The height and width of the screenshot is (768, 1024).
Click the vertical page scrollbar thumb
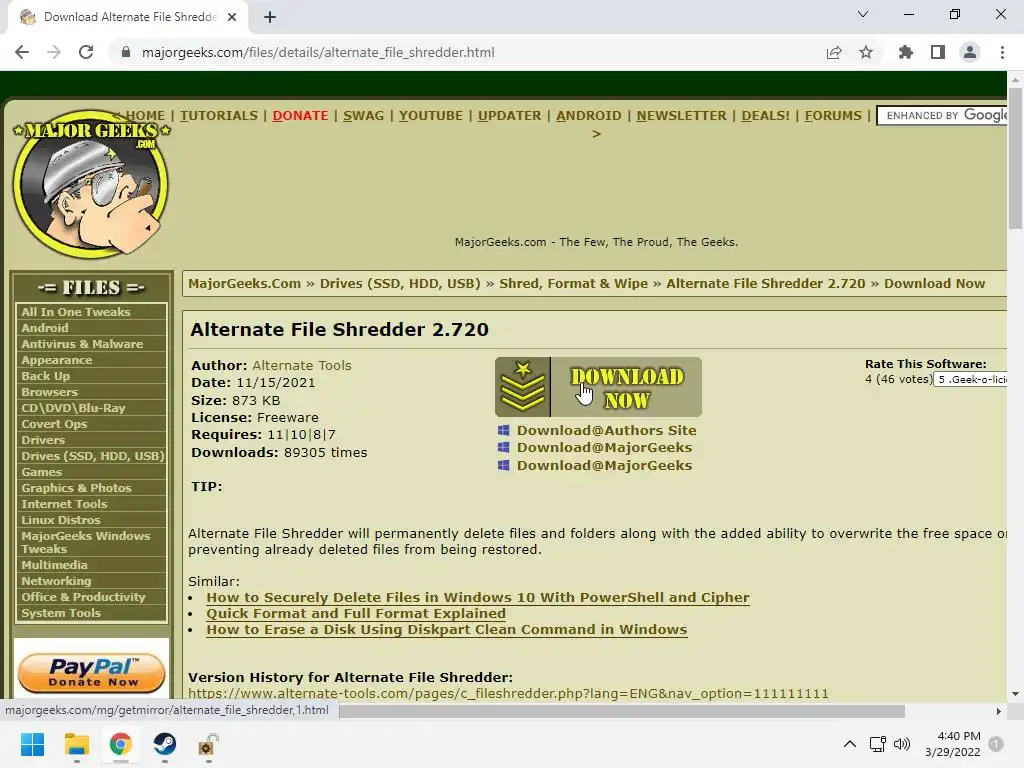[x=1015, y=157]
